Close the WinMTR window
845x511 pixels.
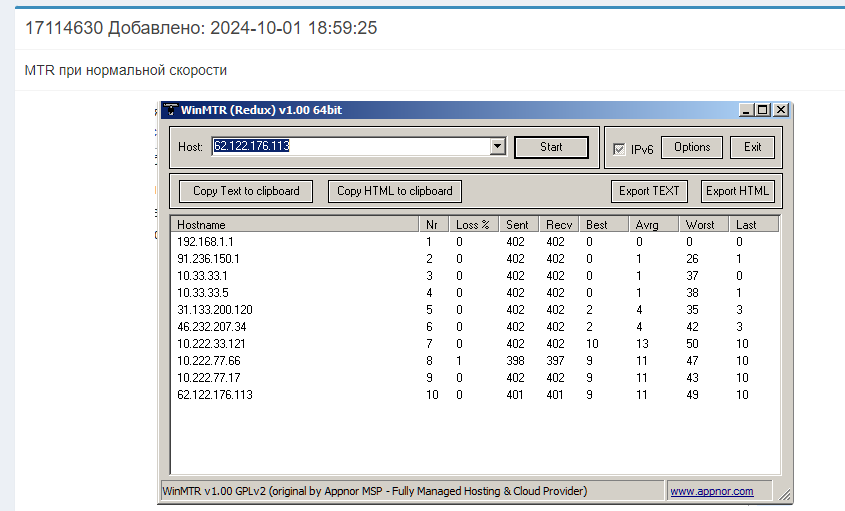point(780,110)
